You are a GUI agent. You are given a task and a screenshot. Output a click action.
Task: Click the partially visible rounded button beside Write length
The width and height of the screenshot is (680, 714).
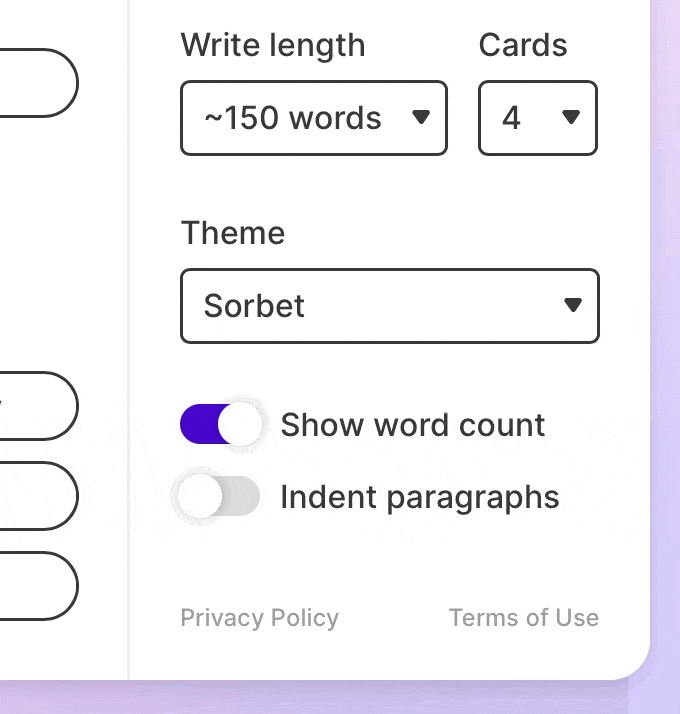pyautogui.click(x=38, y=83)
